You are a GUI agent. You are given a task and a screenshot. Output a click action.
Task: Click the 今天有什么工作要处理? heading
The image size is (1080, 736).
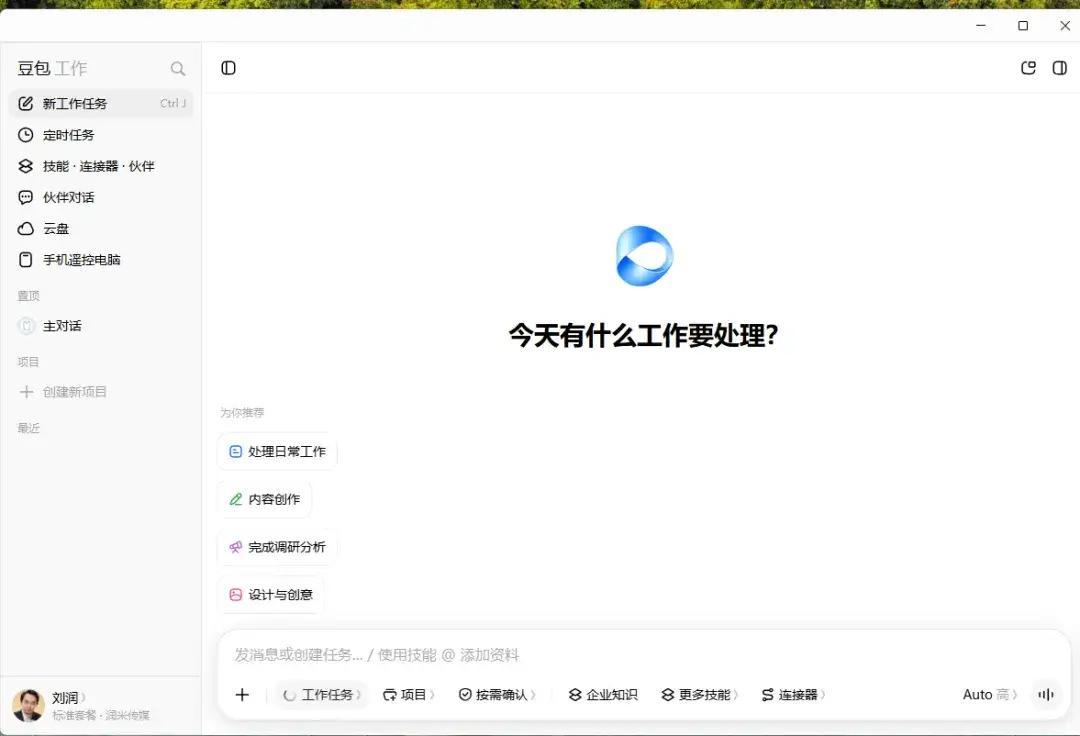[x=643, y=336]
